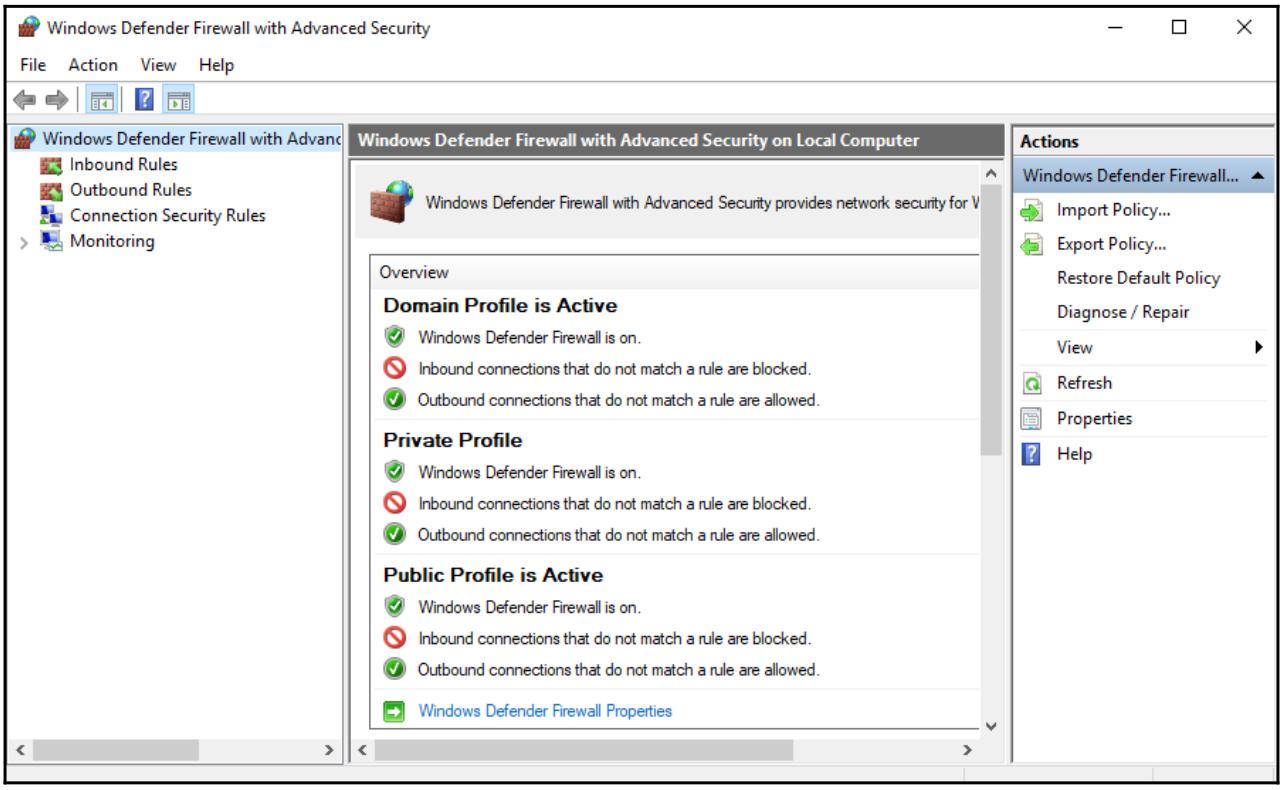Open the View menu in menu bar
1285x790 pixels.
(x=158, y=65)
